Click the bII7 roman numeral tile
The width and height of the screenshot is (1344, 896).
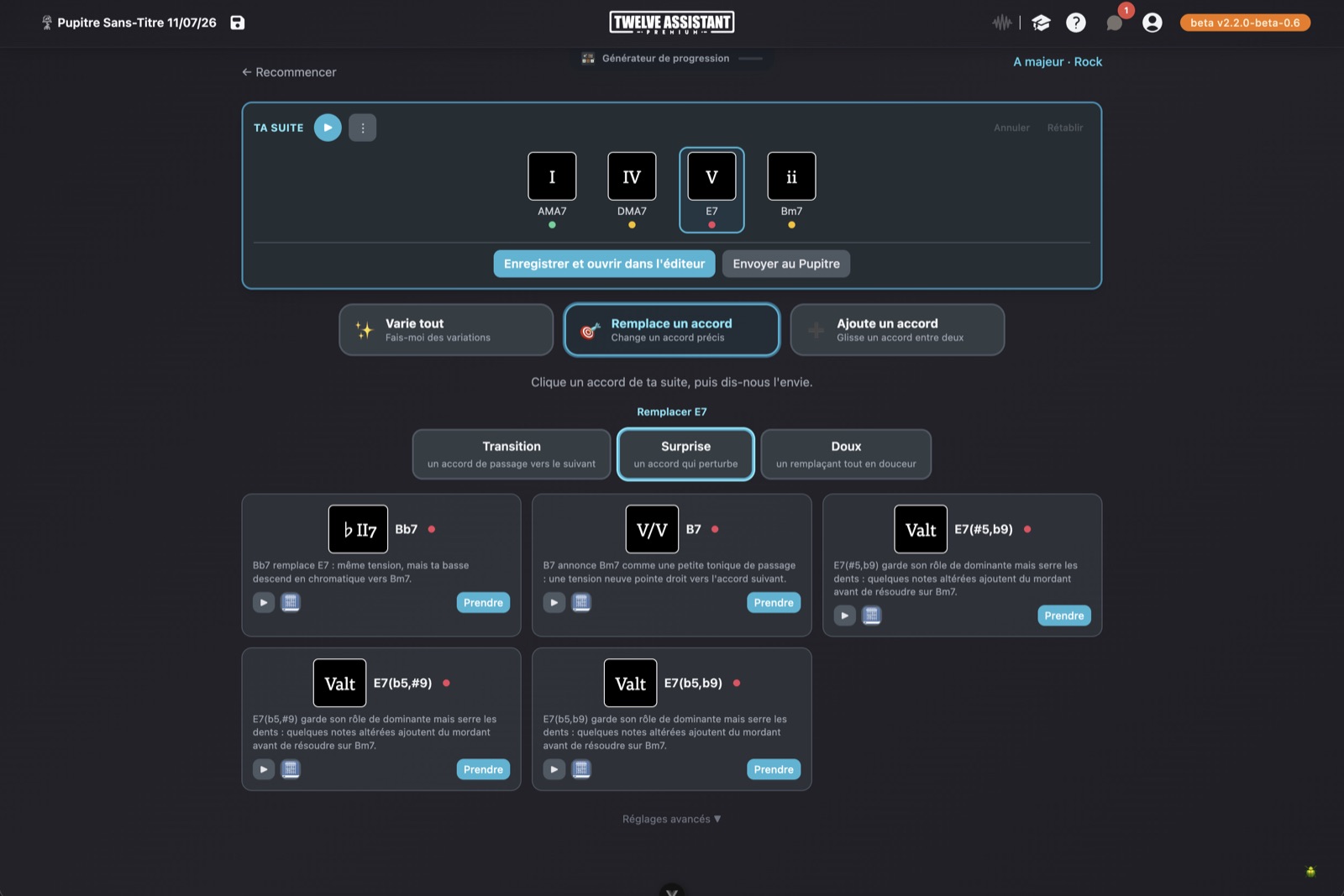click(358, 529)
